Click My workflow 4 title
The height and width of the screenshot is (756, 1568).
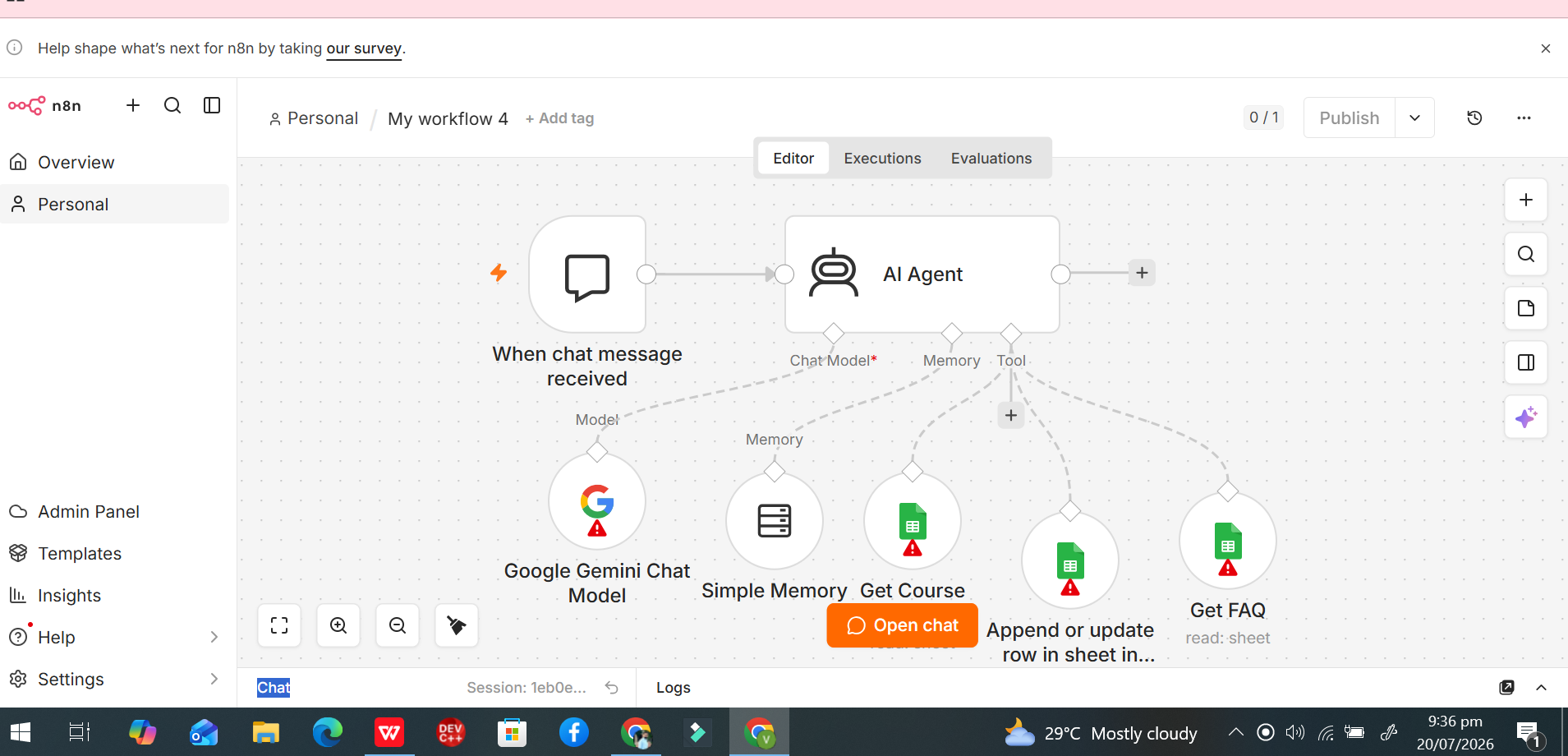click(x=448, y=118)
